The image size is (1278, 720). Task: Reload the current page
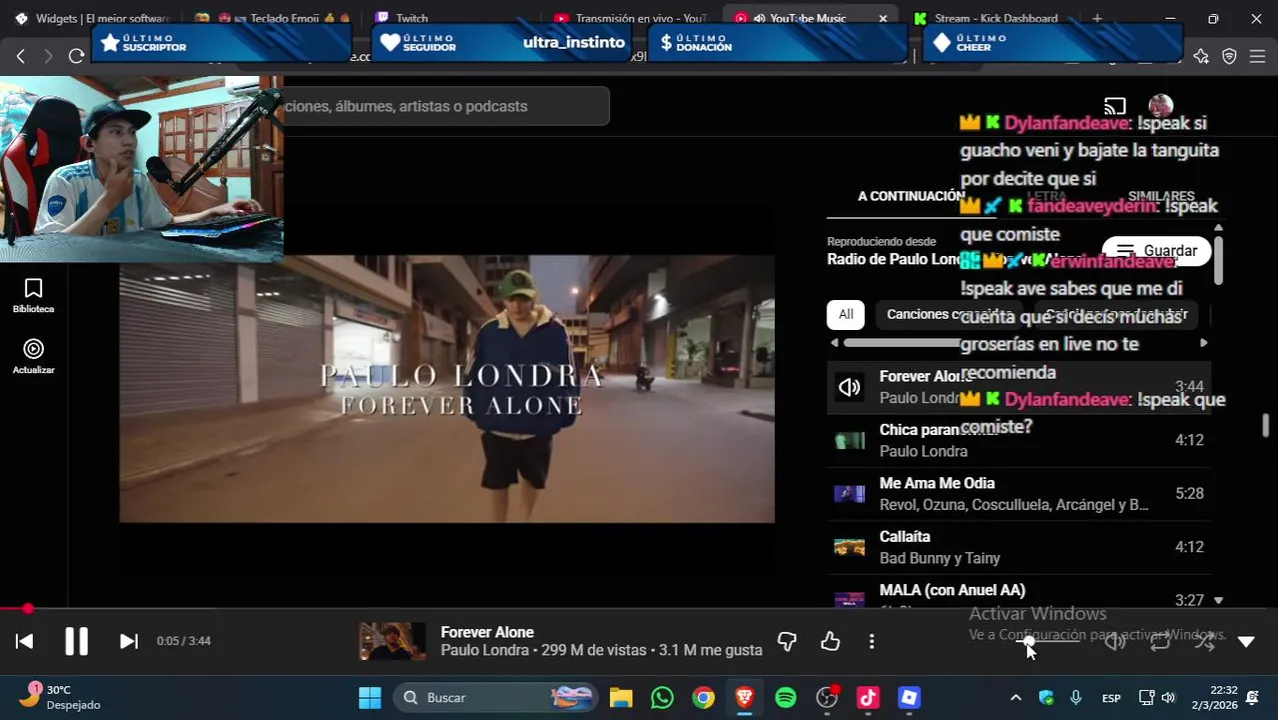pyautogui.click(x=76, y=56)
